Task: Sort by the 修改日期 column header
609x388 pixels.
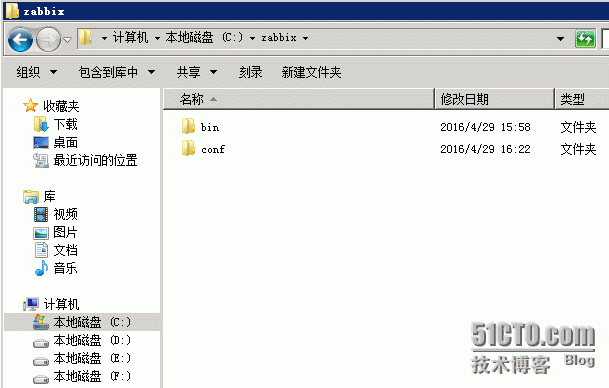Action: 494,99
